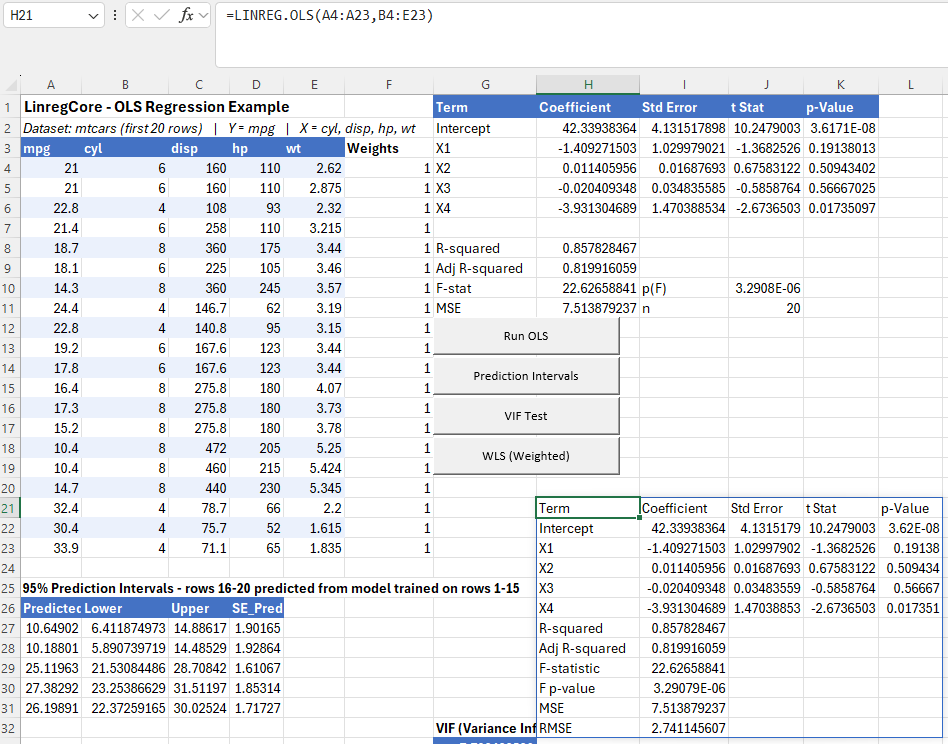Viewport: 948px width, 744px height.
Task: Select the Weights header cell
Action: tap(373, 148)
